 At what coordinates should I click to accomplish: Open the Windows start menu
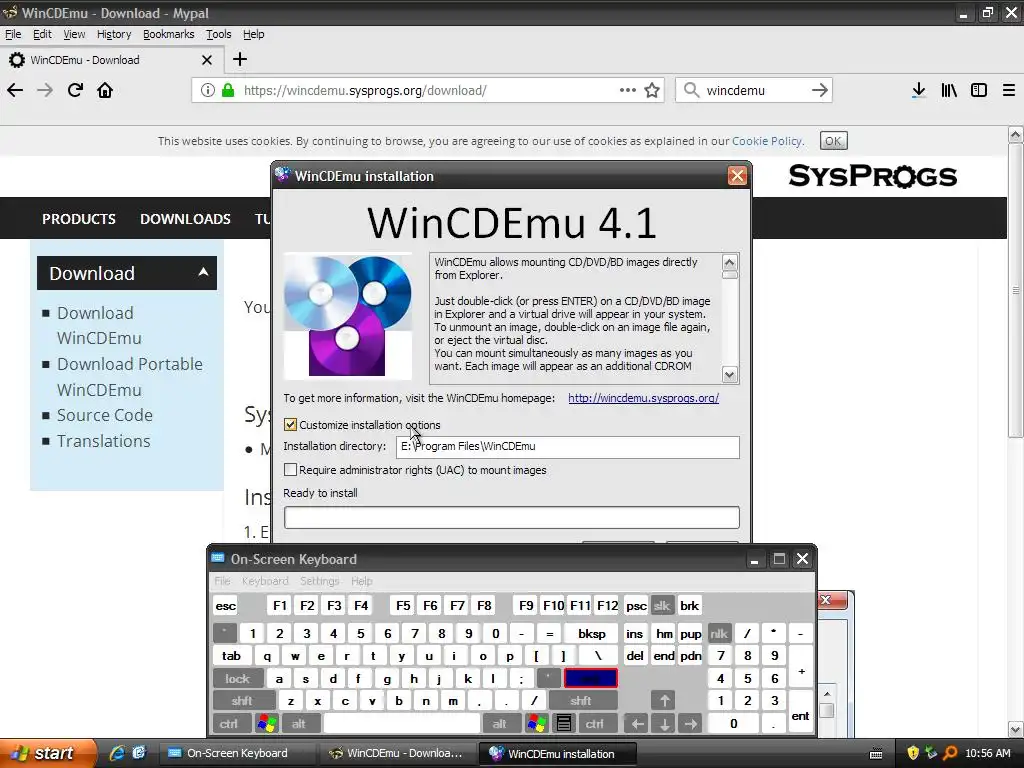[48, 753]
